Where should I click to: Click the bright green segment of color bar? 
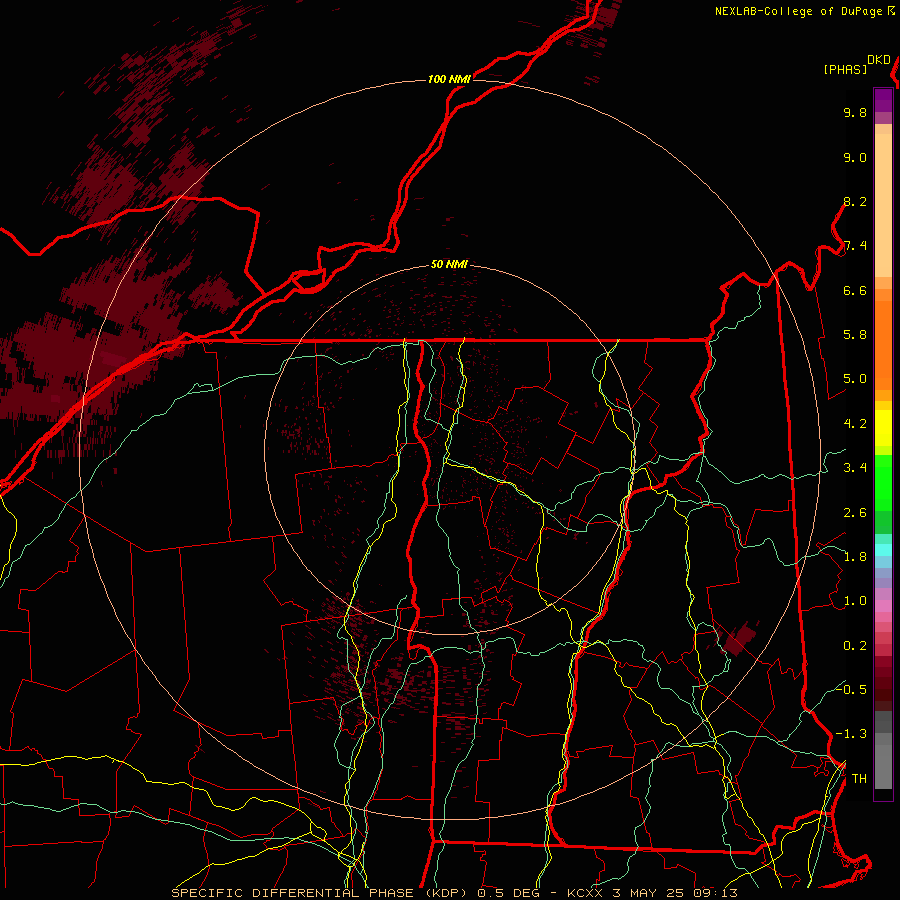883,482
